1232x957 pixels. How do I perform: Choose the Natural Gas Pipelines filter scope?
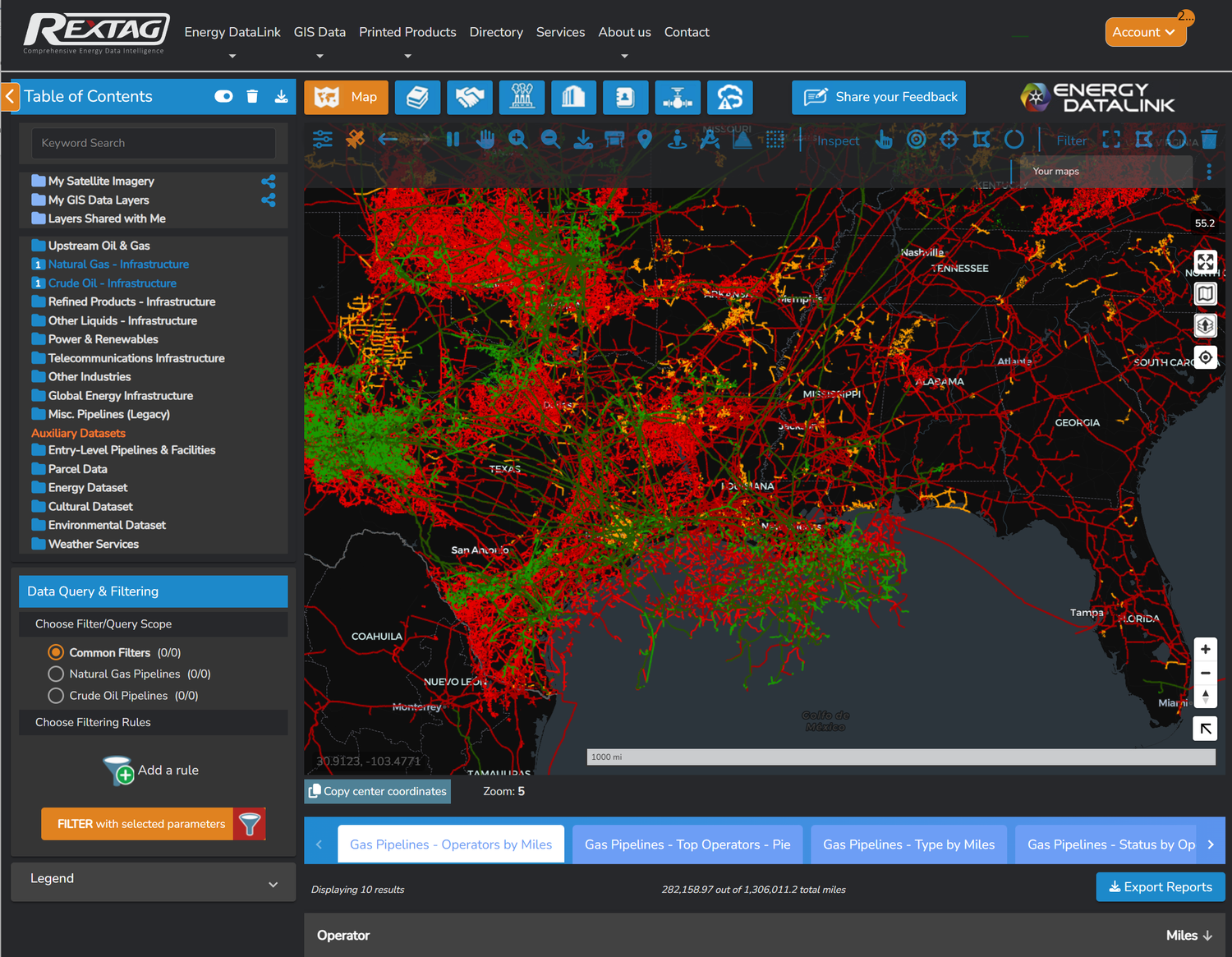[55, 674]
